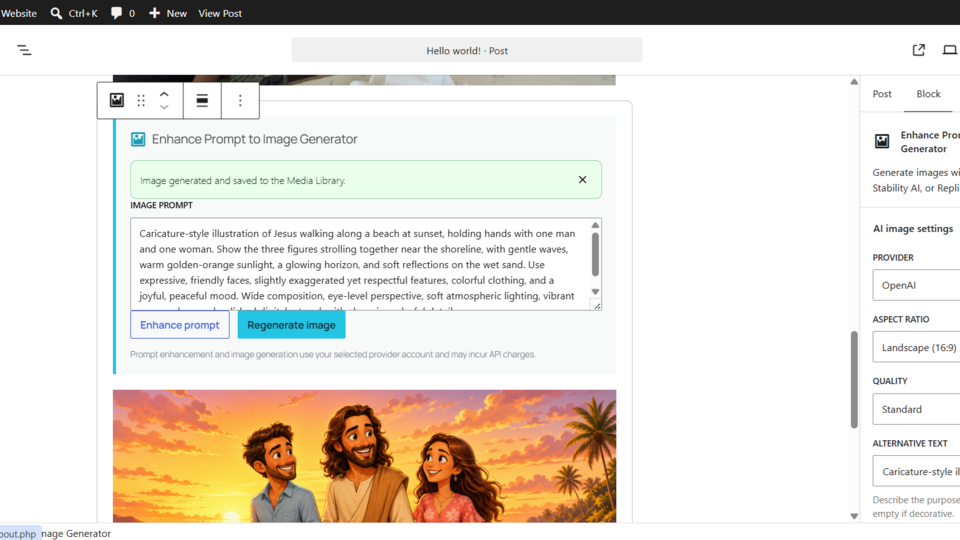Screen dimensions: 960x540
Task: Click the search magnifier in admin bar
Action: tap(56, 13)
